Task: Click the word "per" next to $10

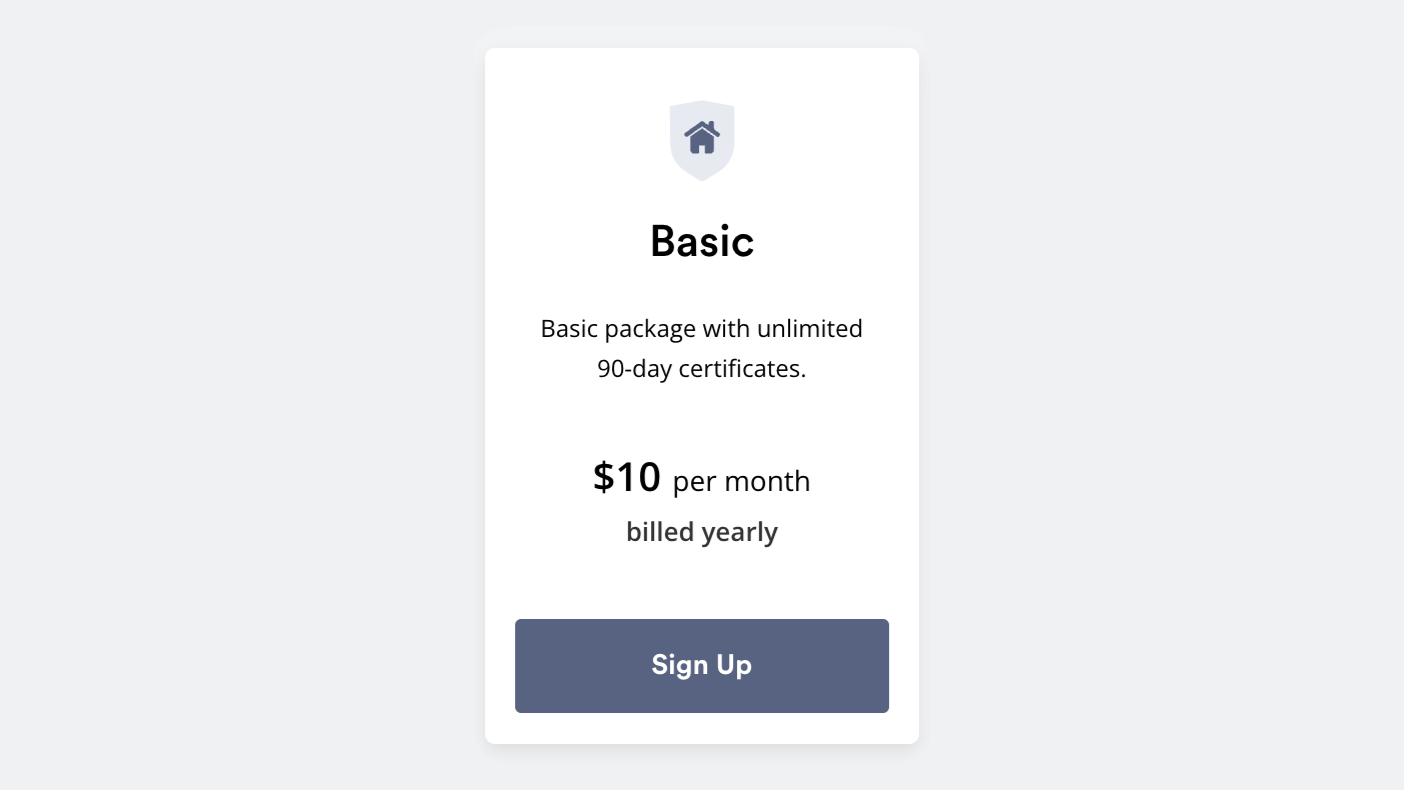Action: click(695, 483)
